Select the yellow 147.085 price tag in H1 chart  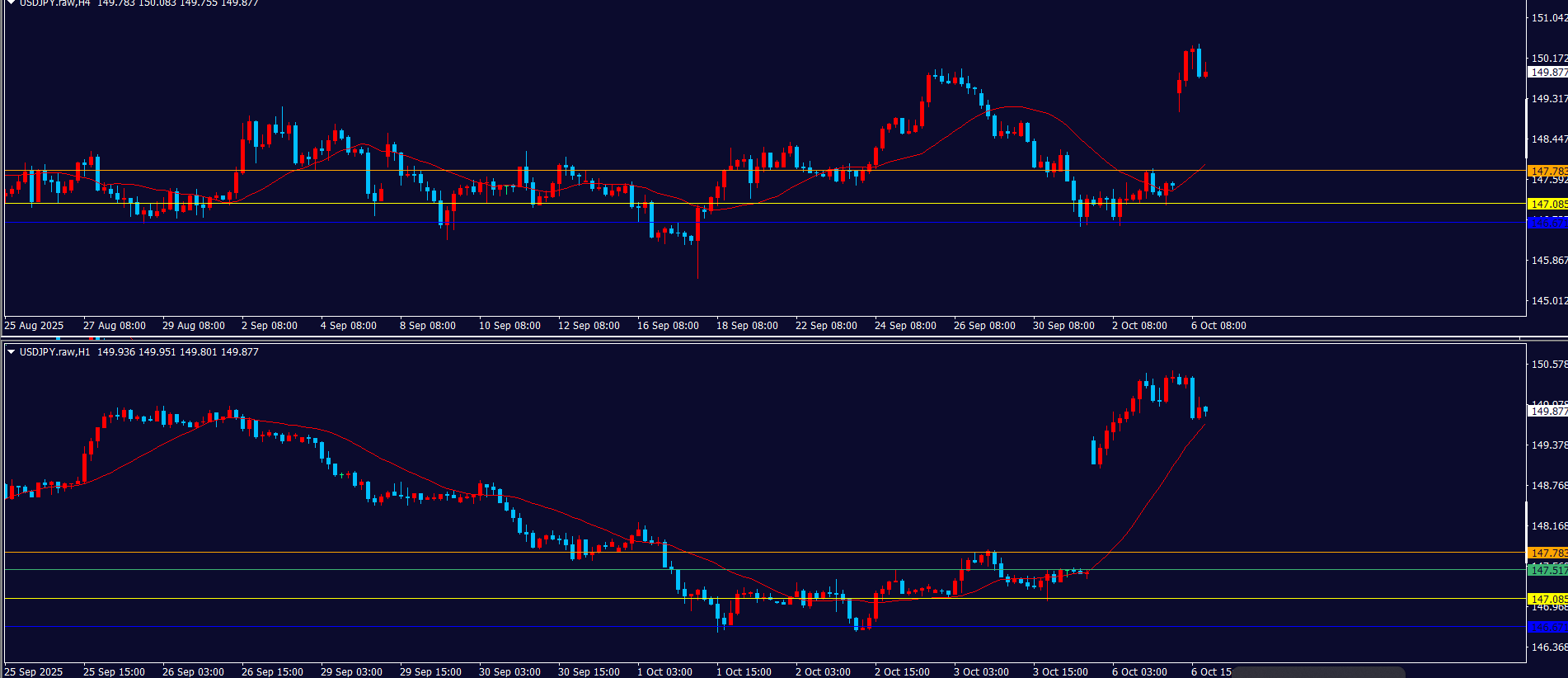[x=1547, y=599]
